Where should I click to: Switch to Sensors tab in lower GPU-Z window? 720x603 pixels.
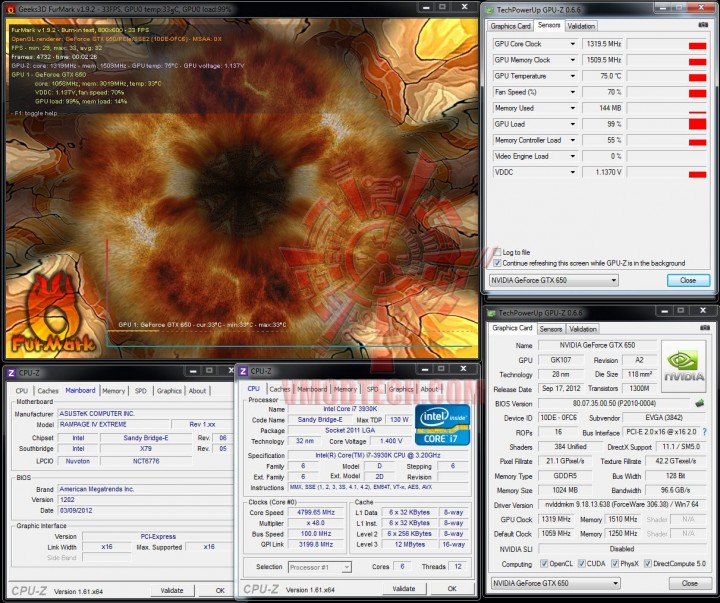click(551, 329)
